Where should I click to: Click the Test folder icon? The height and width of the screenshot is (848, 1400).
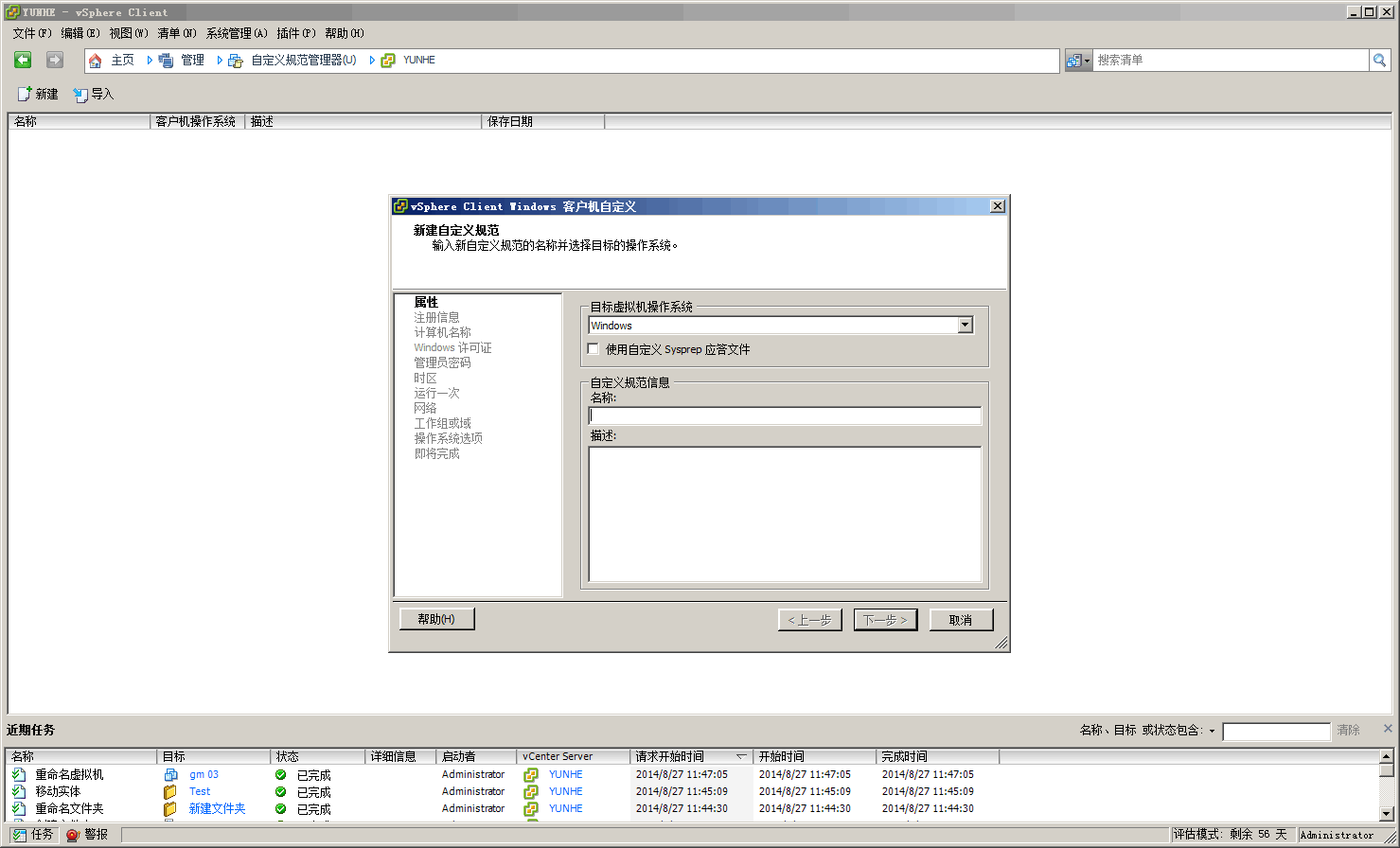[x=170, y=791]
